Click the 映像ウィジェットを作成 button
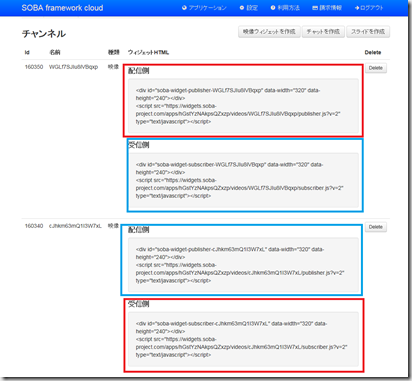412x381 pixels. click(269, 32)
